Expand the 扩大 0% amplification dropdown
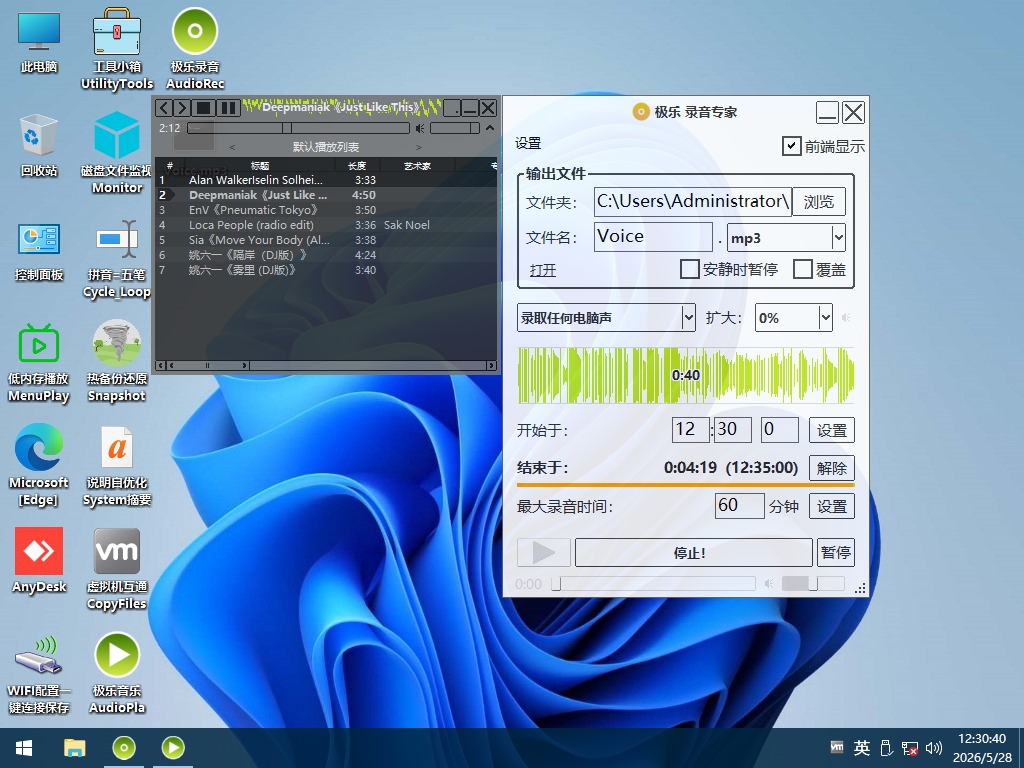The height and width of the screenshot is (768, 1024). coord(793,318)
